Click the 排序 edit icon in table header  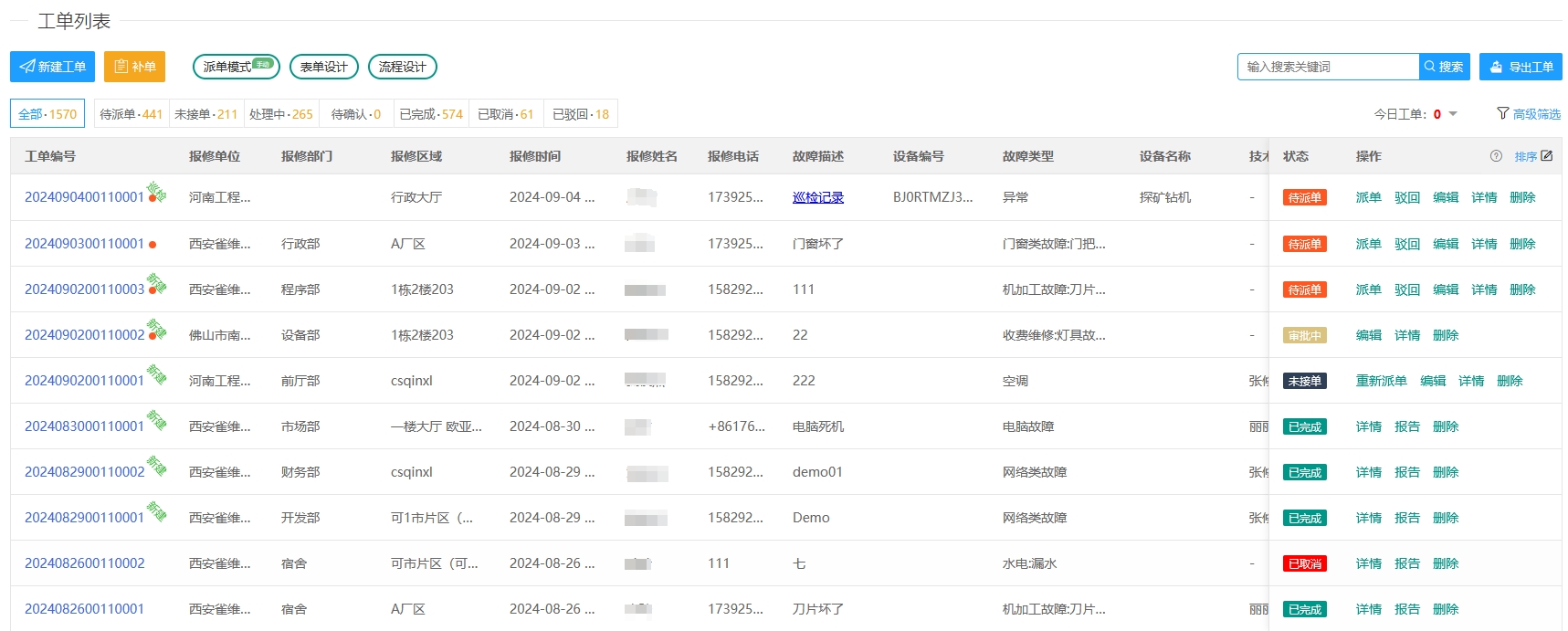(1546, 156)
